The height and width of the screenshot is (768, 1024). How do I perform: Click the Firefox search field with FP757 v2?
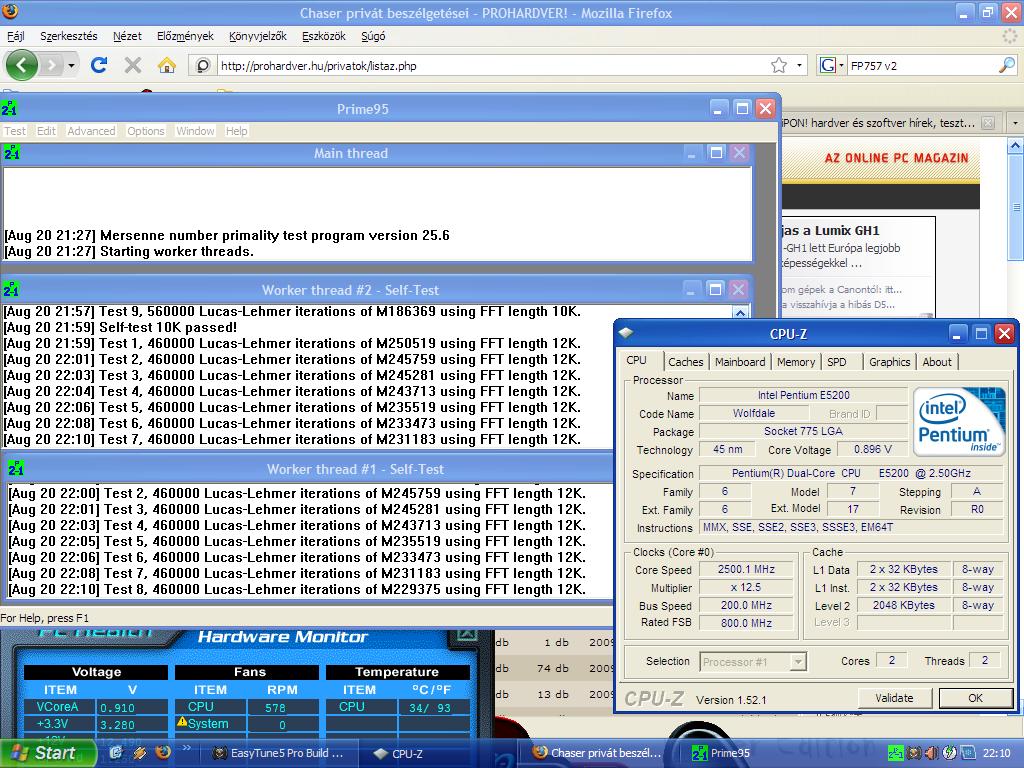(922, 65)
